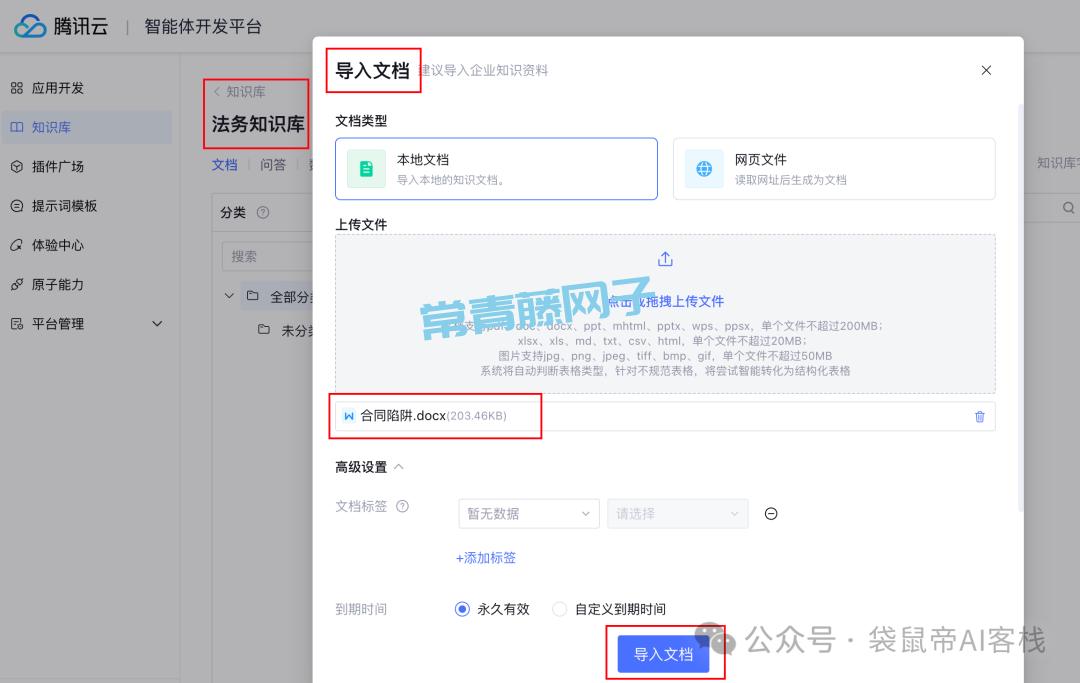This screenshot has height=683, width=1080.
Task: Click the 平台管理 icon
Action: (17, 324)
